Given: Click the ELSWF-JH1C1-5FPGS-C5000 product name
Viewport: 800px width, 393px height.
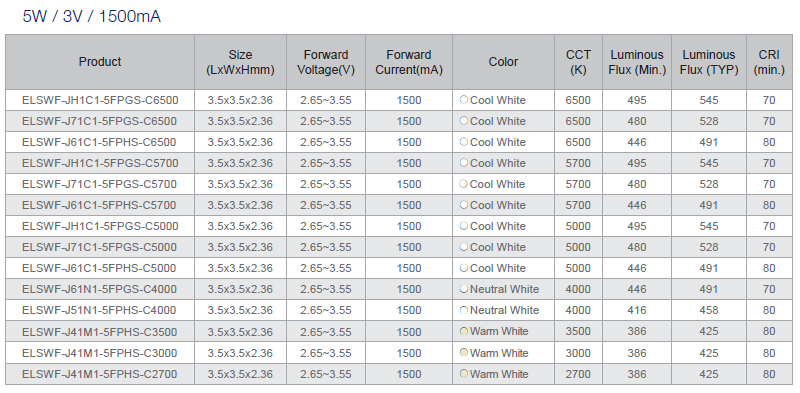Looking at the screenshot, I should click(100, 226).
